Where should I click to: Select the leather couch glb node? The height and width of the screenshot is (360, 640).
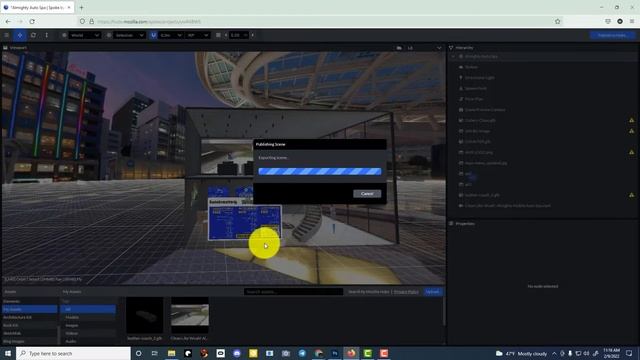tap(479, 195)
